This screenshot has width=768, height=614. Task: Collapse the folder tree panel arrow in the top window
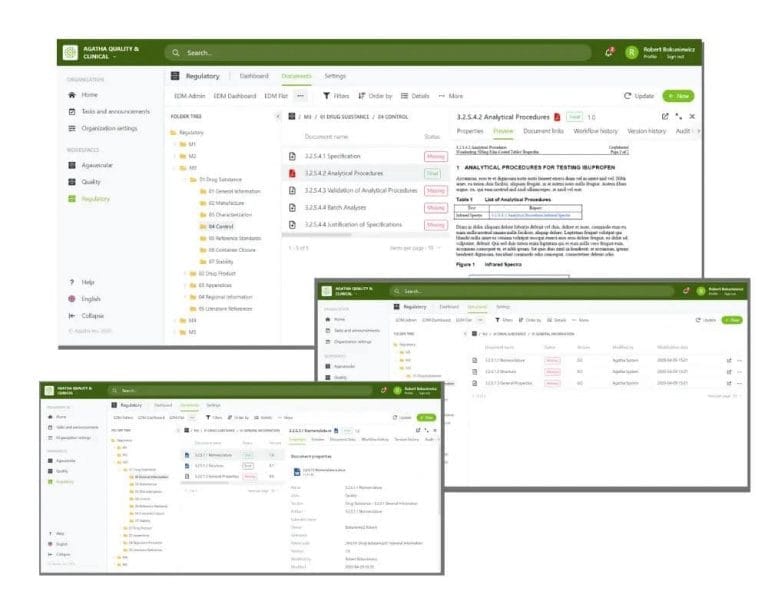pyautogui.click(x=278, y=117)
